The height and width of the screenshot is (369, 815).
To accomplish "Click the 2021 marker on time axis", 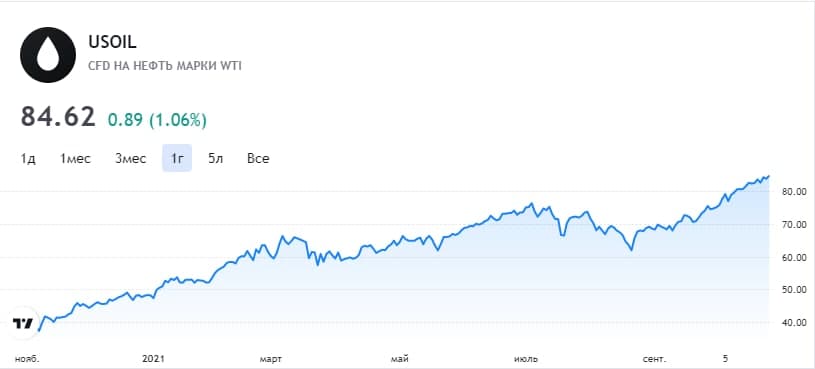I will (153, 359).
